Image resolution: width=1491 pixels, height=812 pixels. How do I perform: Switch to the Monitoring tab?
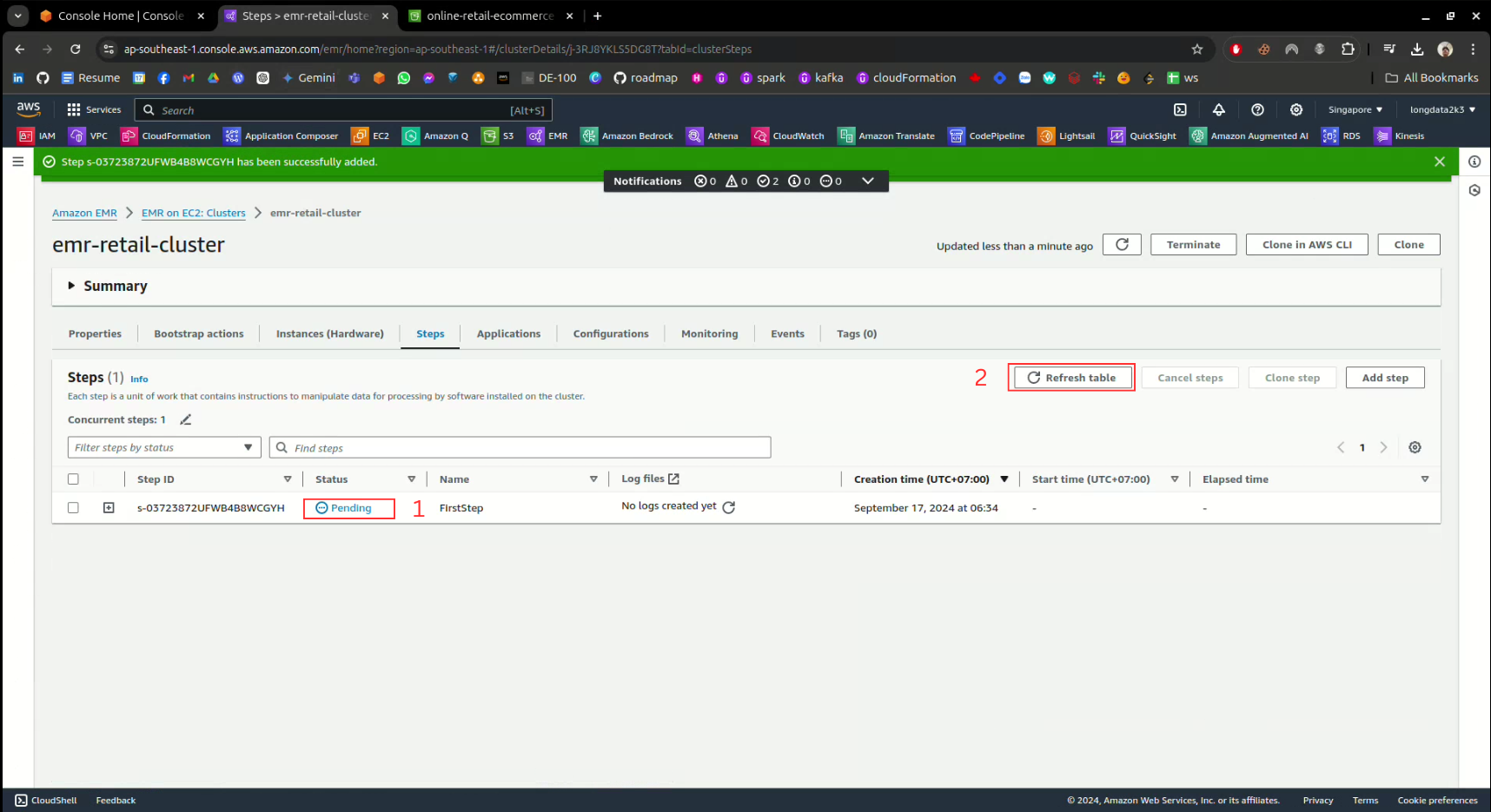[709, 333]
